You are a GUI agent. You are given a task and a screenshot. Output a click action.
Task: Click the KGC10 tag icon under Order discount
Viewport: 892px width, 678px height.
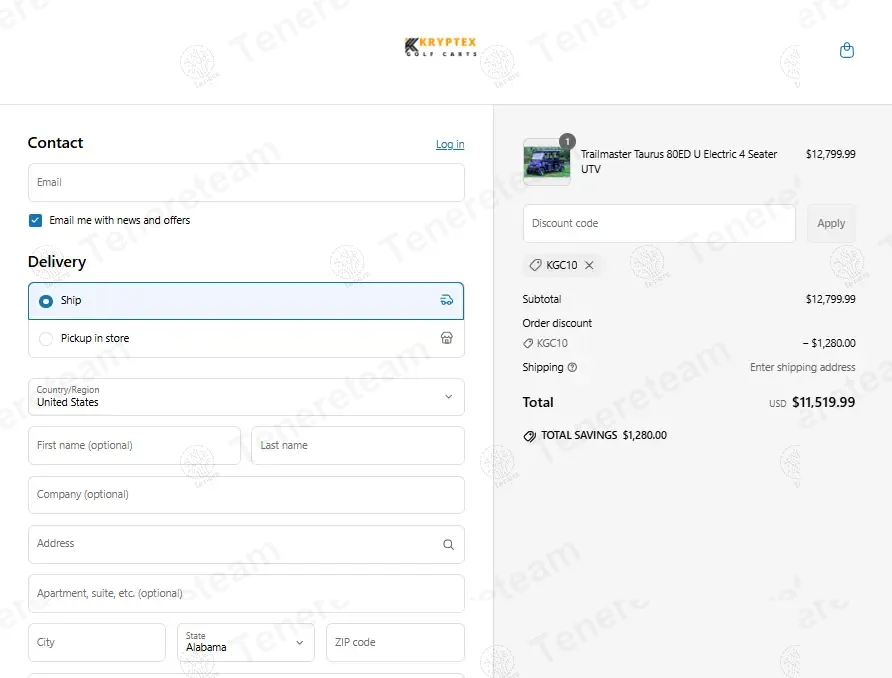coord(528,344)
